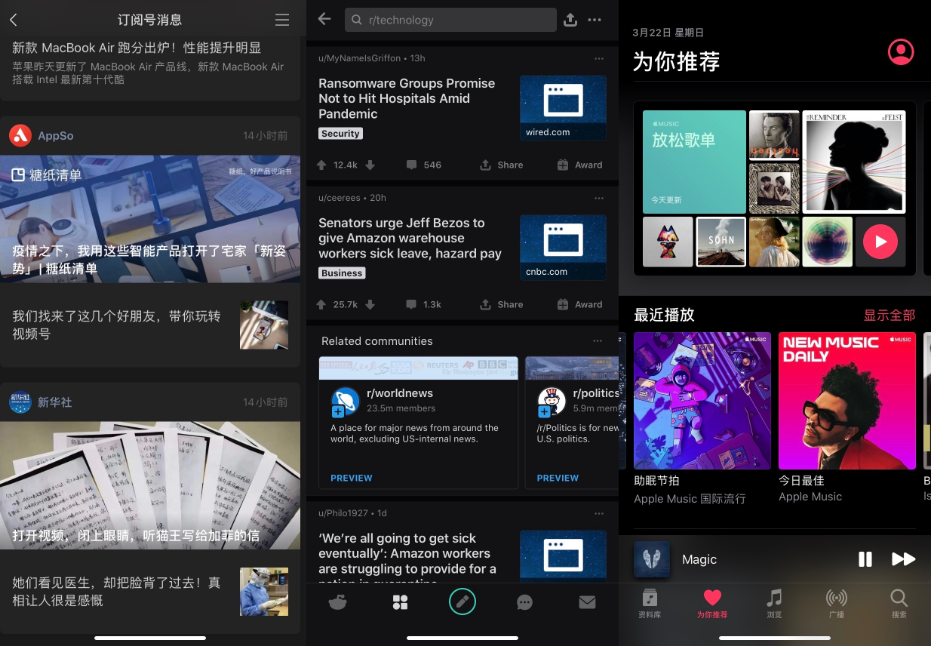Switch to the 为你推荐 For You tab
Viewport: 932px width, 646px height.
click(x=712, y=603)
